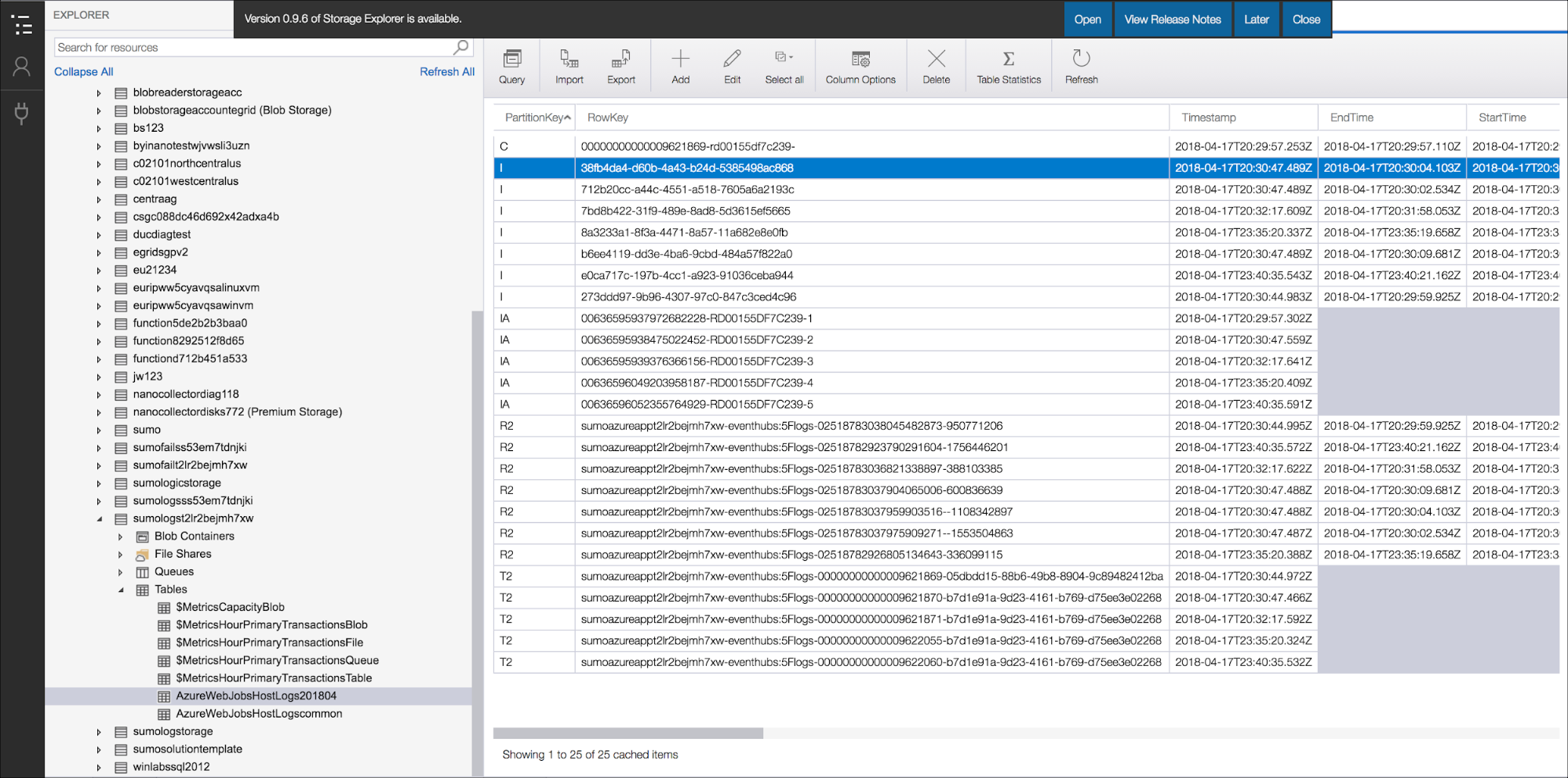
Task: Expand the sumologstorage account
Action: click(99, 731)
